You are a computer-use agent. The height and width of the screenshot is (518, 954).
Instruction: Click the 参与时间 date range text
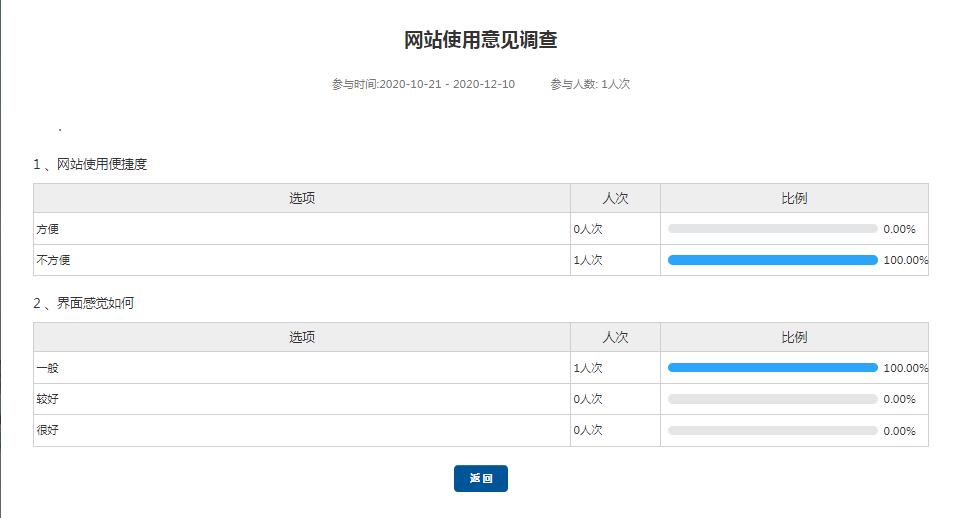[423, 84]
